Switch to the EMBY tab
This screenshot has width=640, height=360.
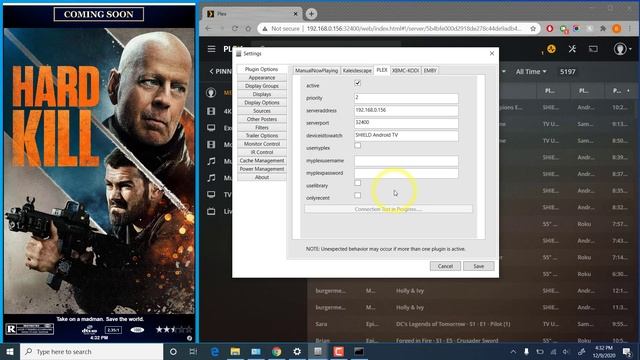430,71
